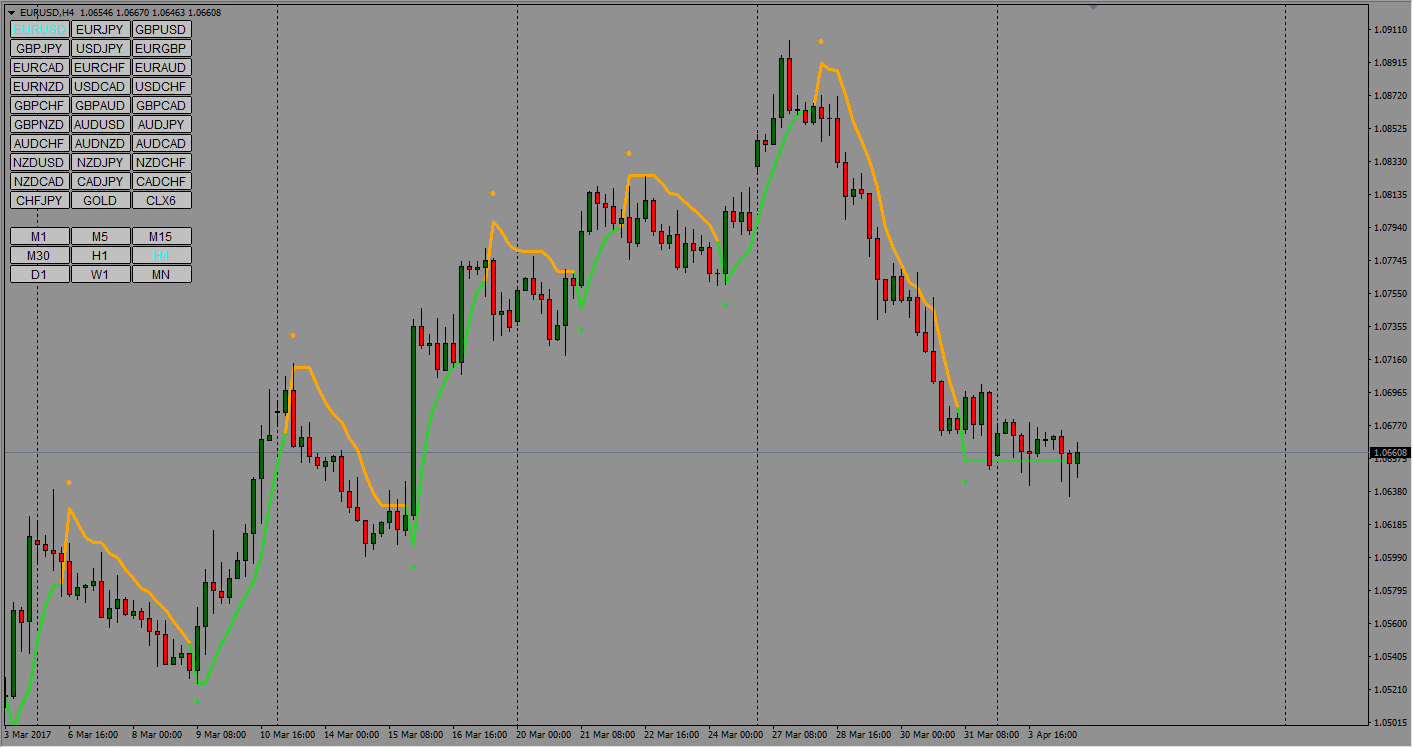This screenshot has width=1413, height=748.
Task: Select the CADCHF pair
Action: click(x=161, y=181)
